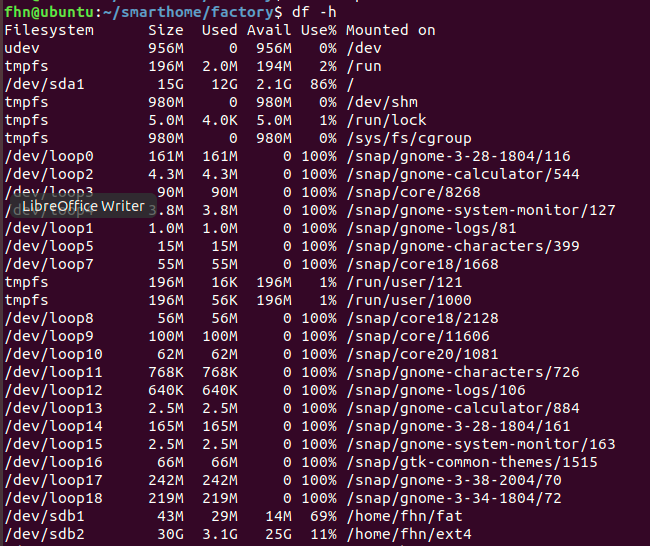Click '/snap/gnome-logs/106' mount path
Screen dimensions: 650x546
[x=436, y=391]
